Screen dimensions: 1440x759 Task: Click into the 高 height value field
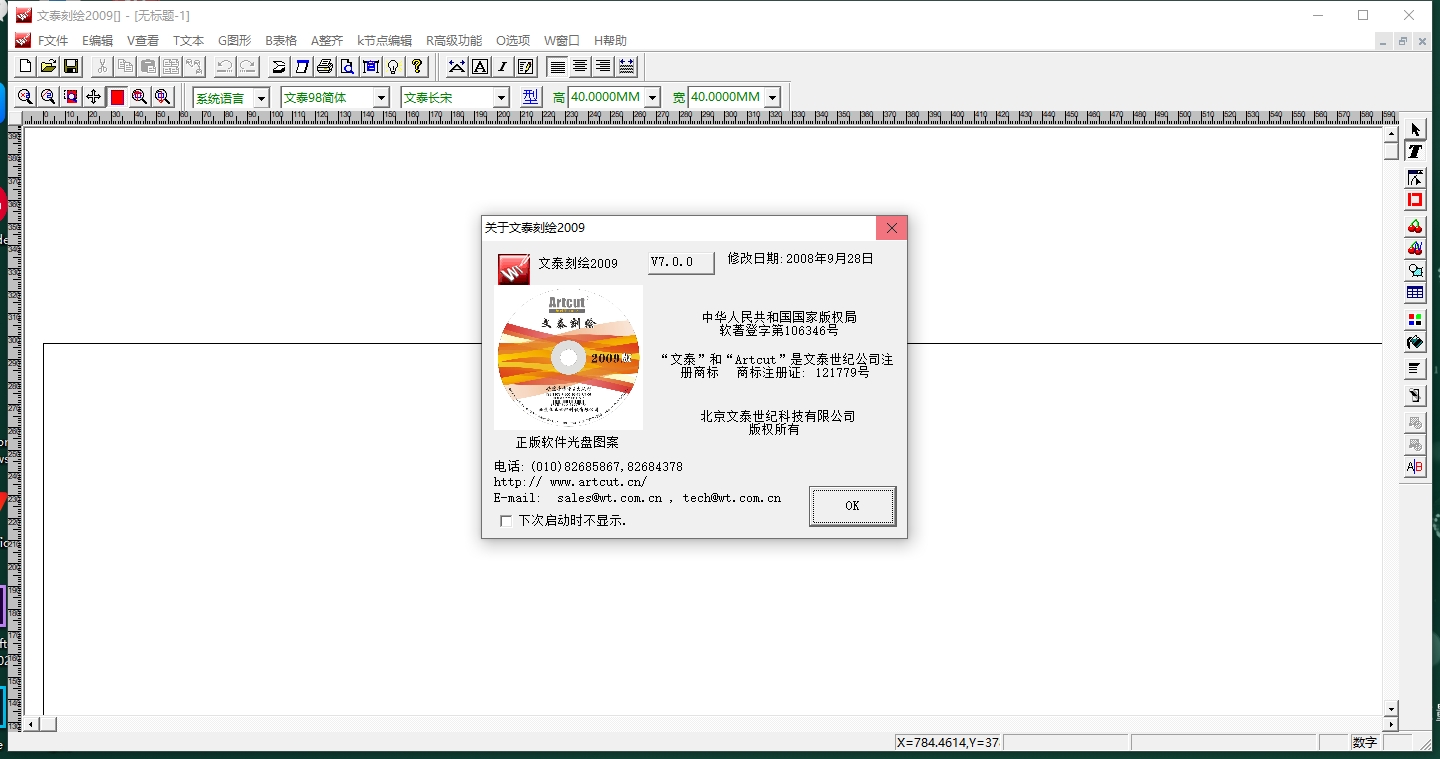point(606,98)
